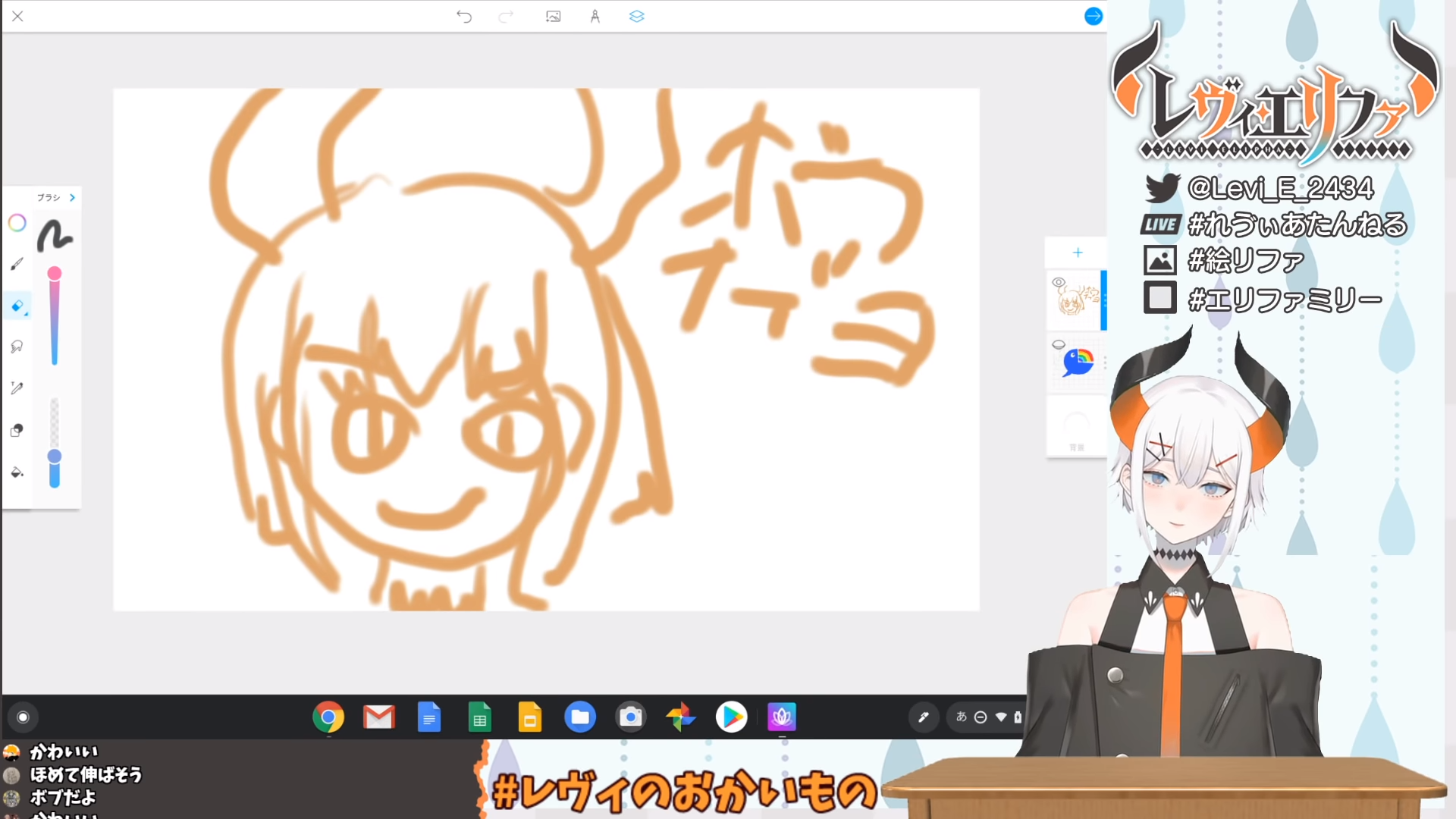Screen dimensions: 1456x819
Task: Open options menu of fish layer
Action: click(1104, 362)
